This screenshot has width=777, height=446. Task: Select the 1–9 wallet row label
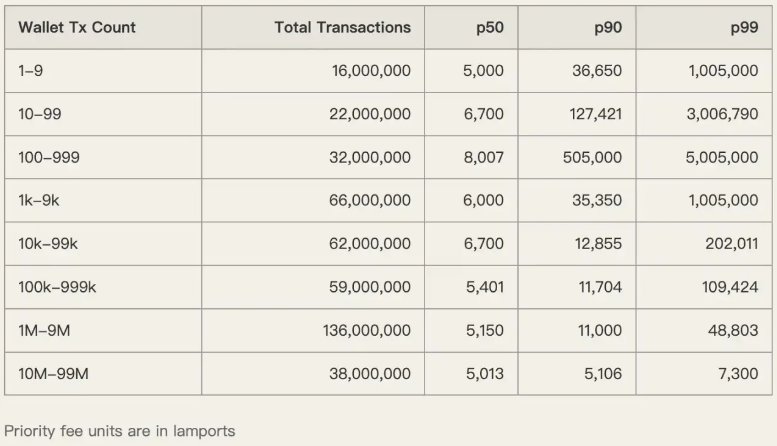32,71
